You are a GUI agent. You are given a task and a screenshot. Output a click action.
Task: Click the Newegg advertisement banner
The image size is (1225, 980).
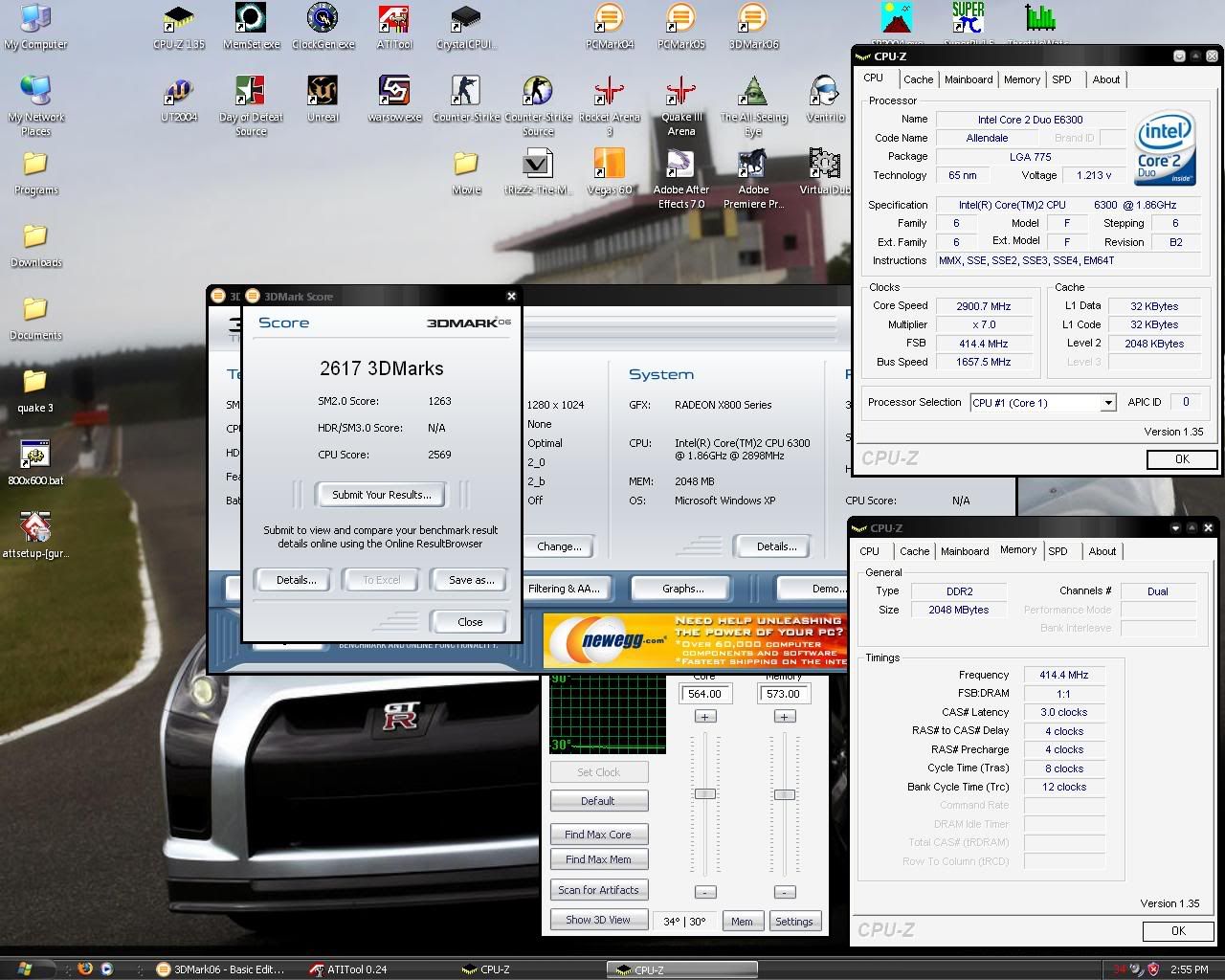pos(695,640)
